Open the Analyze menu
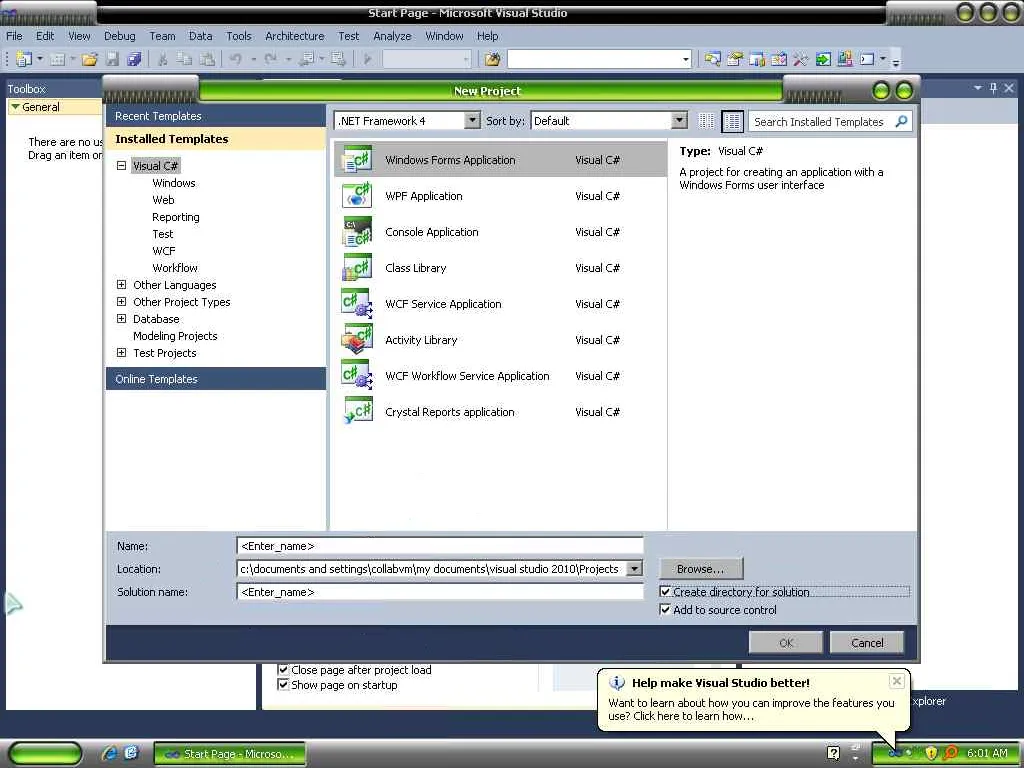This screenshot has height=768, width=1024. coord(392,36)
